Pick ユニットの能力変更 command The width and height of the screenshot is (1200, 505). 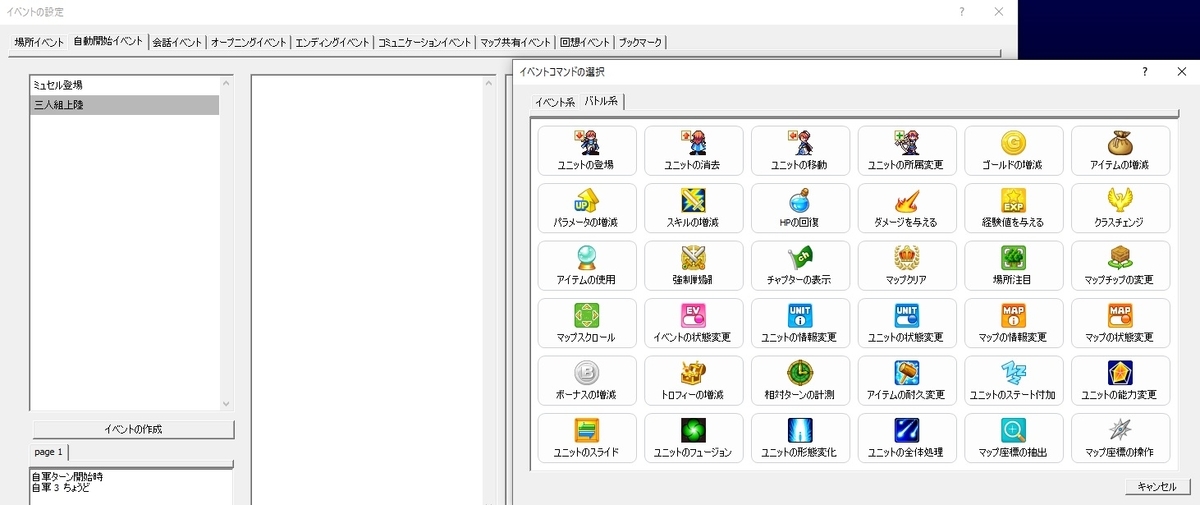1120,383
